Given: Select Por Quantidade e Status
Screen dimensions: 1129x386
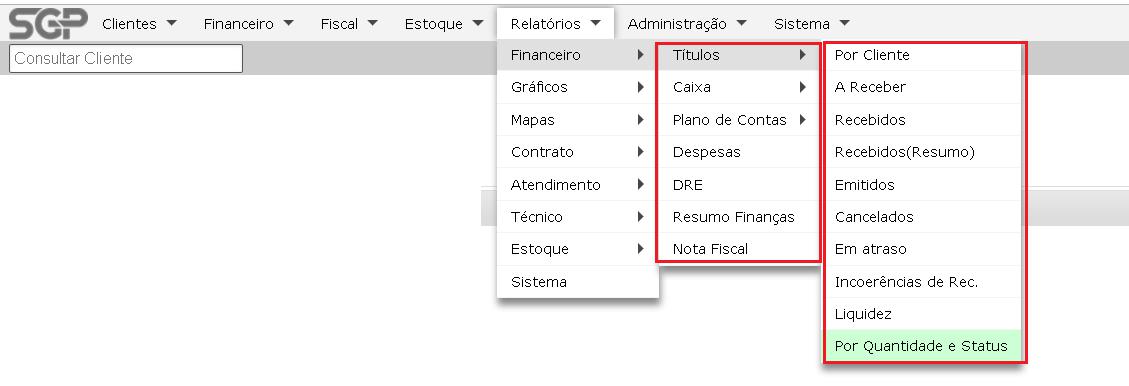Looking at the screenshot, I should pyautogui.click(x=924, y=346).
